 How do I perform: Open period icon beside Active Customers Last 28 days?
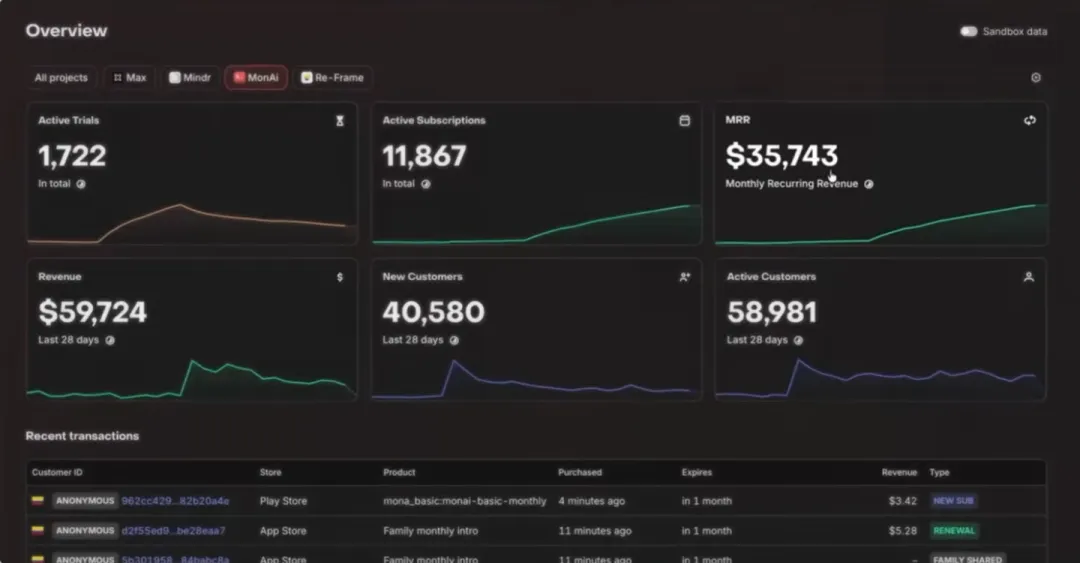pos(798,340)
